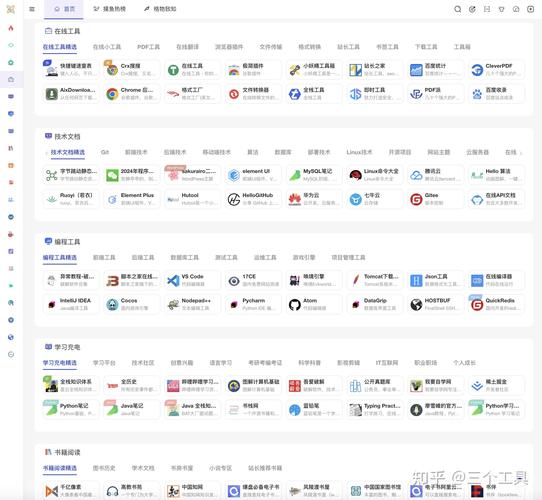This screenshot has height=500, width=542.
Task: Open the QuickRedis link
Action: 496,304
